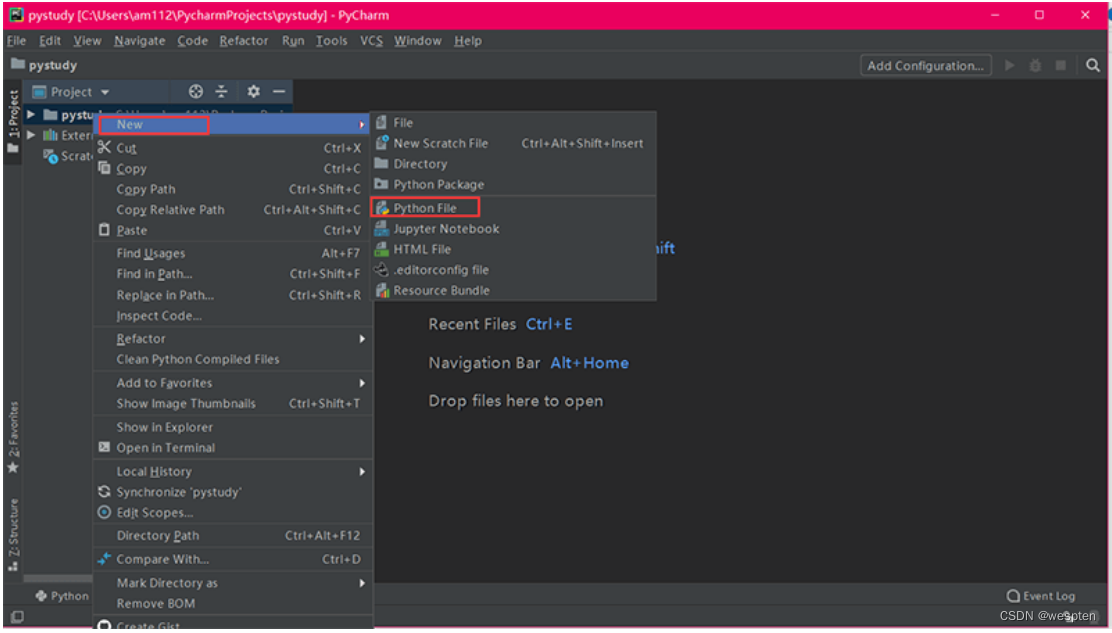Hide the Project panel with minus icon
The height and width of the screenshot is (633, 1112).
279,91
